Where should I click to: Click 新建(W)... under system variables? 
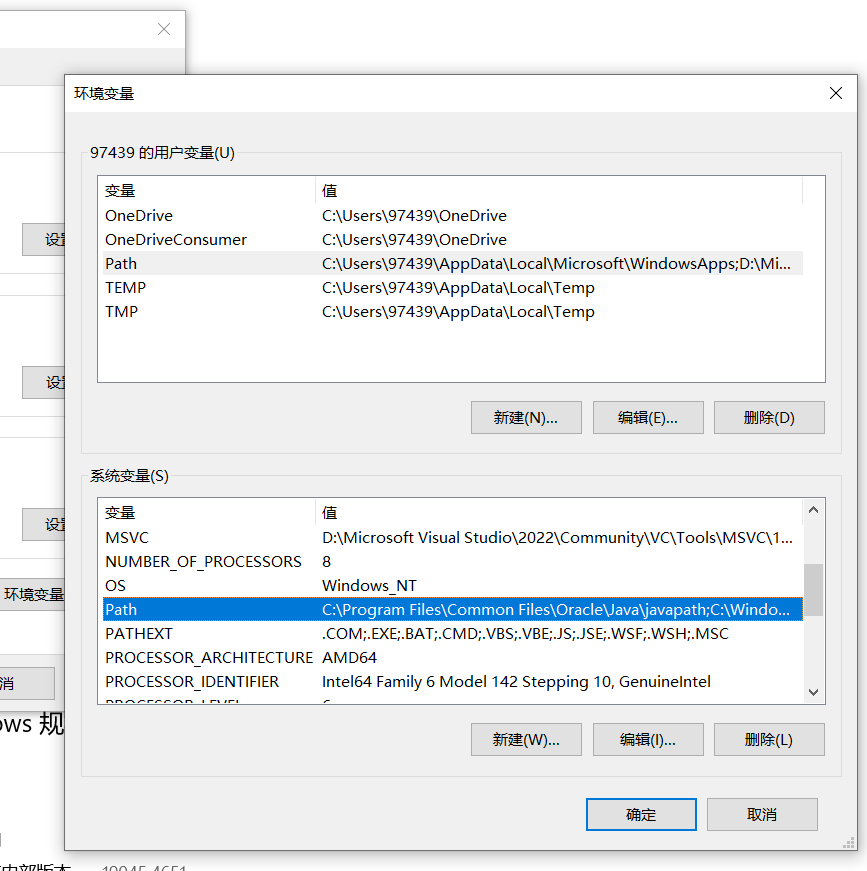(526, 740)
